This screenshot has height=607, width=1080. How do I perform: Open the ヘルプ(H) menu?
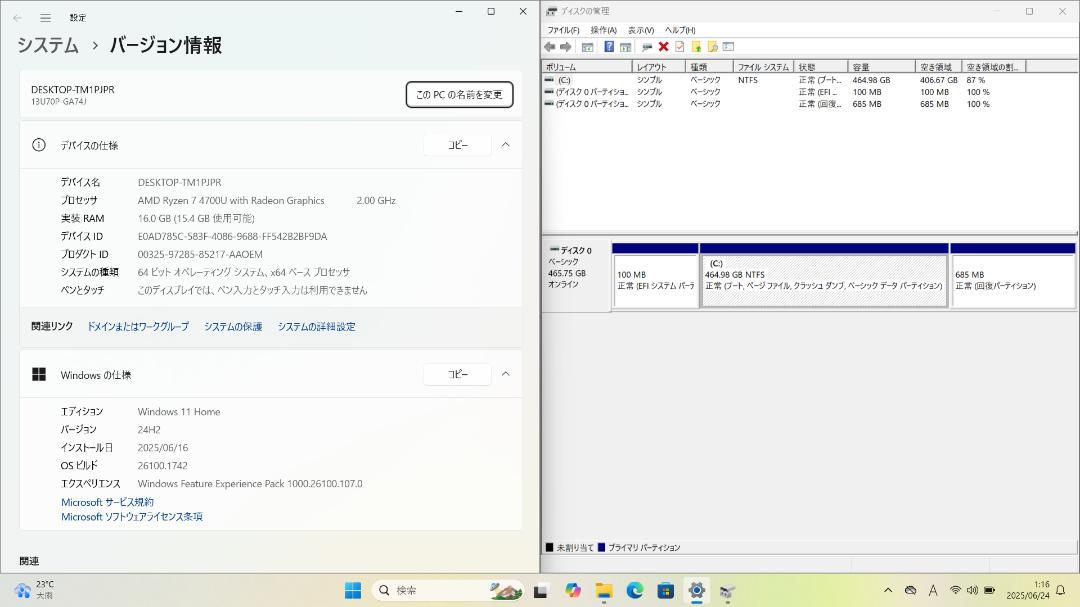tap(680, 30)
